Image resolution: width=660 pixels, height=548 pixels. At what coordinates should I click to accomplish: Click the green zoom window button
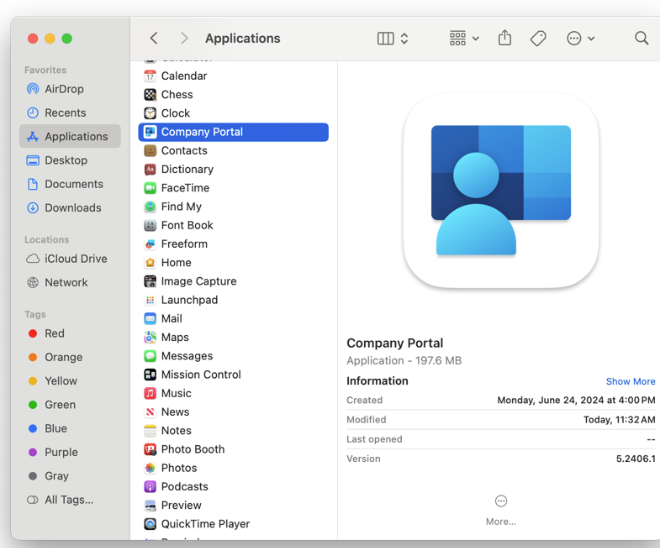coord(67,39)
